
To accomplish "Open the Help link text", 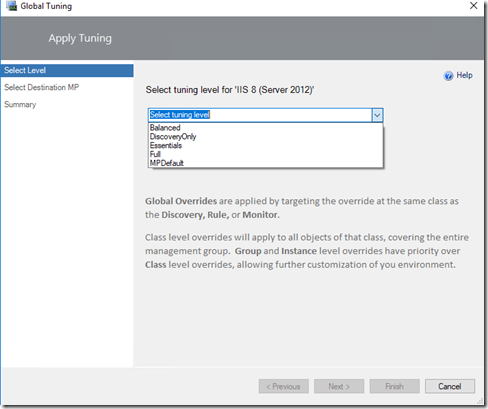I will 464,75.
